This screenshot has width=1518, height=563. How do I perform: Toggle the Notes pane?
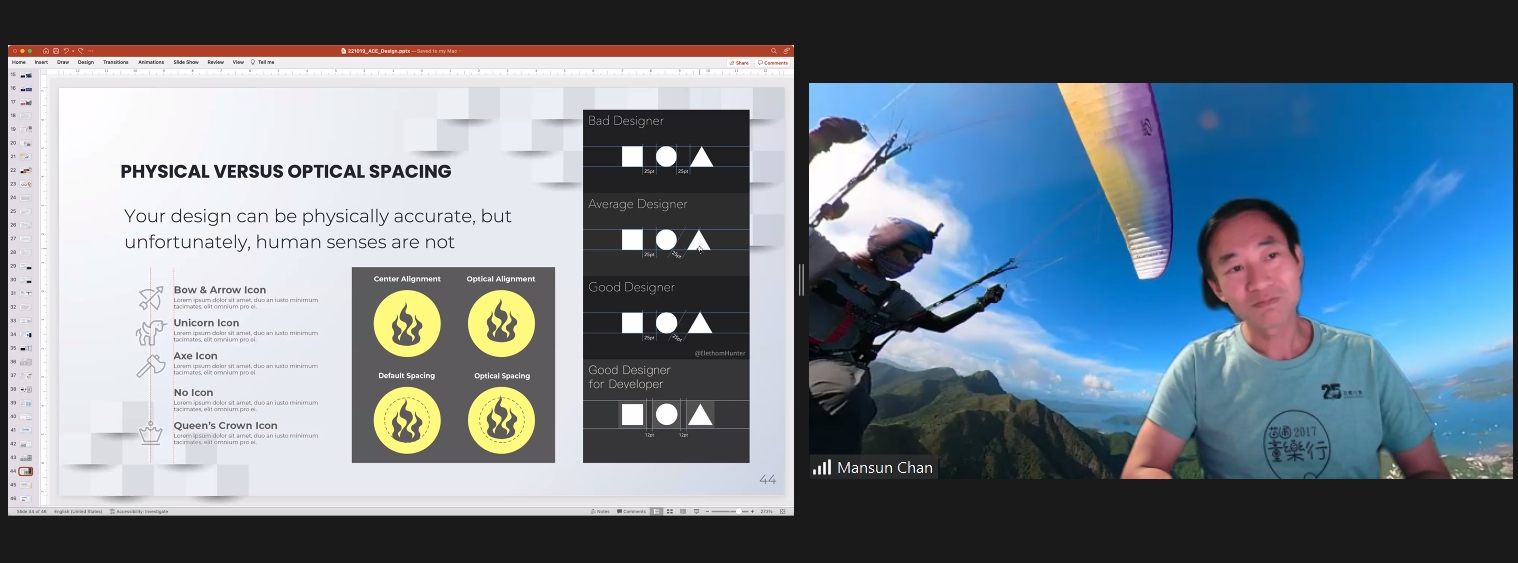(x=600, y=511)
